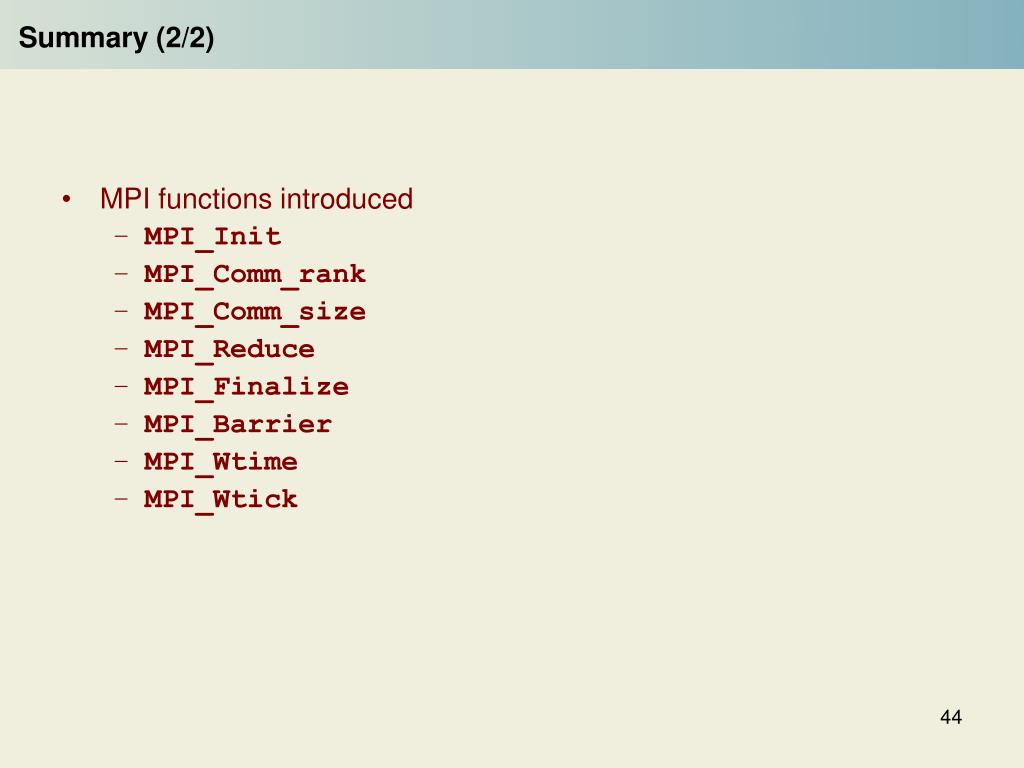
Task: Click the slide number 44
Action: (951, 717)
